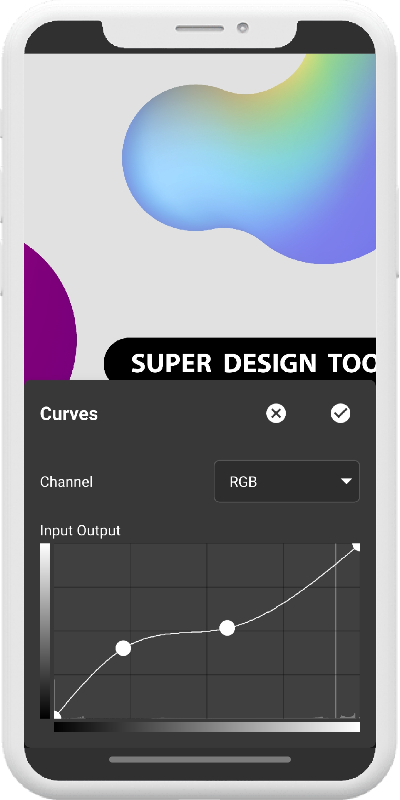Screen dimensions: 400x800
Task: Click the arrow in the Channel selector
Action: pyautogui.click(x=346, y=481)
